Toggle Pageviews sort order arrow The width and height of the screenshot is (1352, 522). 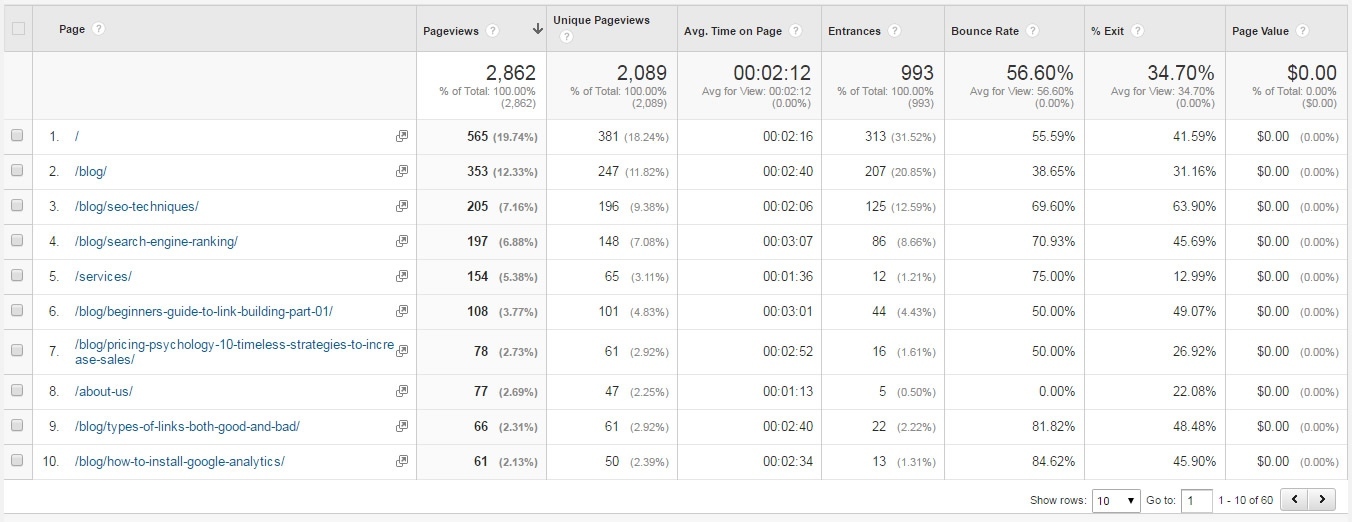(538, 30)
